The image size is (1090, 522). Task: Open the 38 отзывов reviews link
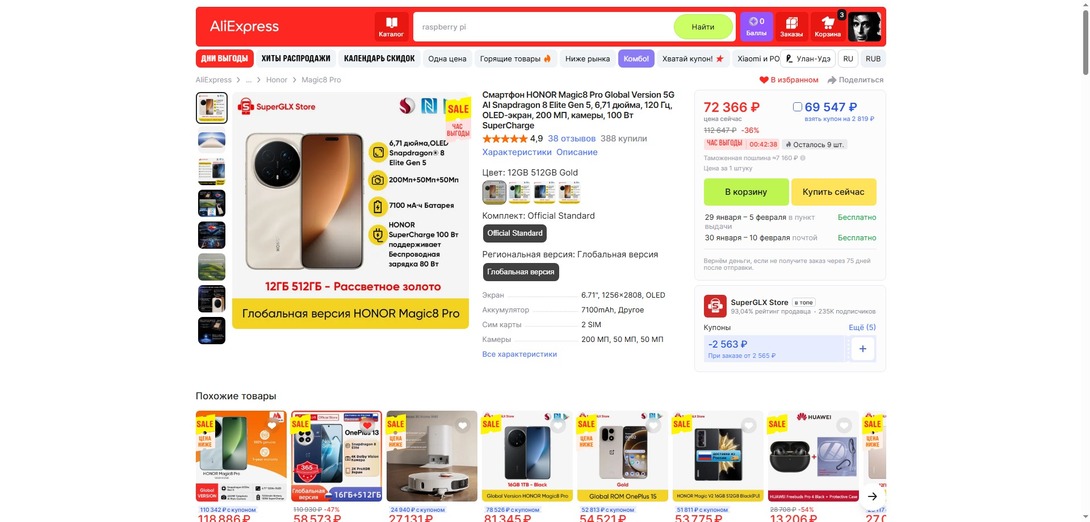pyautogui.click(x=571, y=138)
